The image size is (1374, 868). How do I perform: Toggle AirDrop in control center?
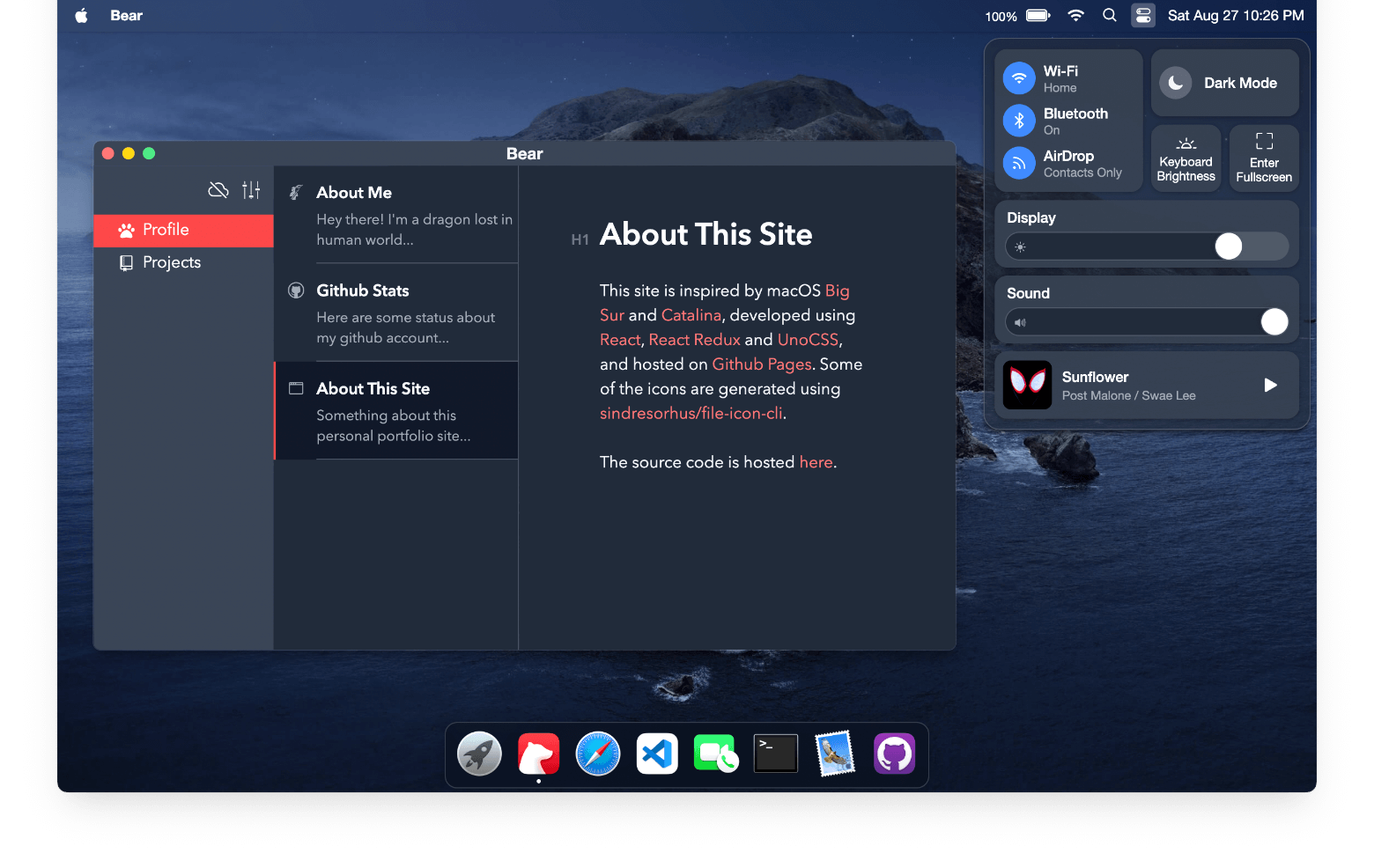(1019, 163)
